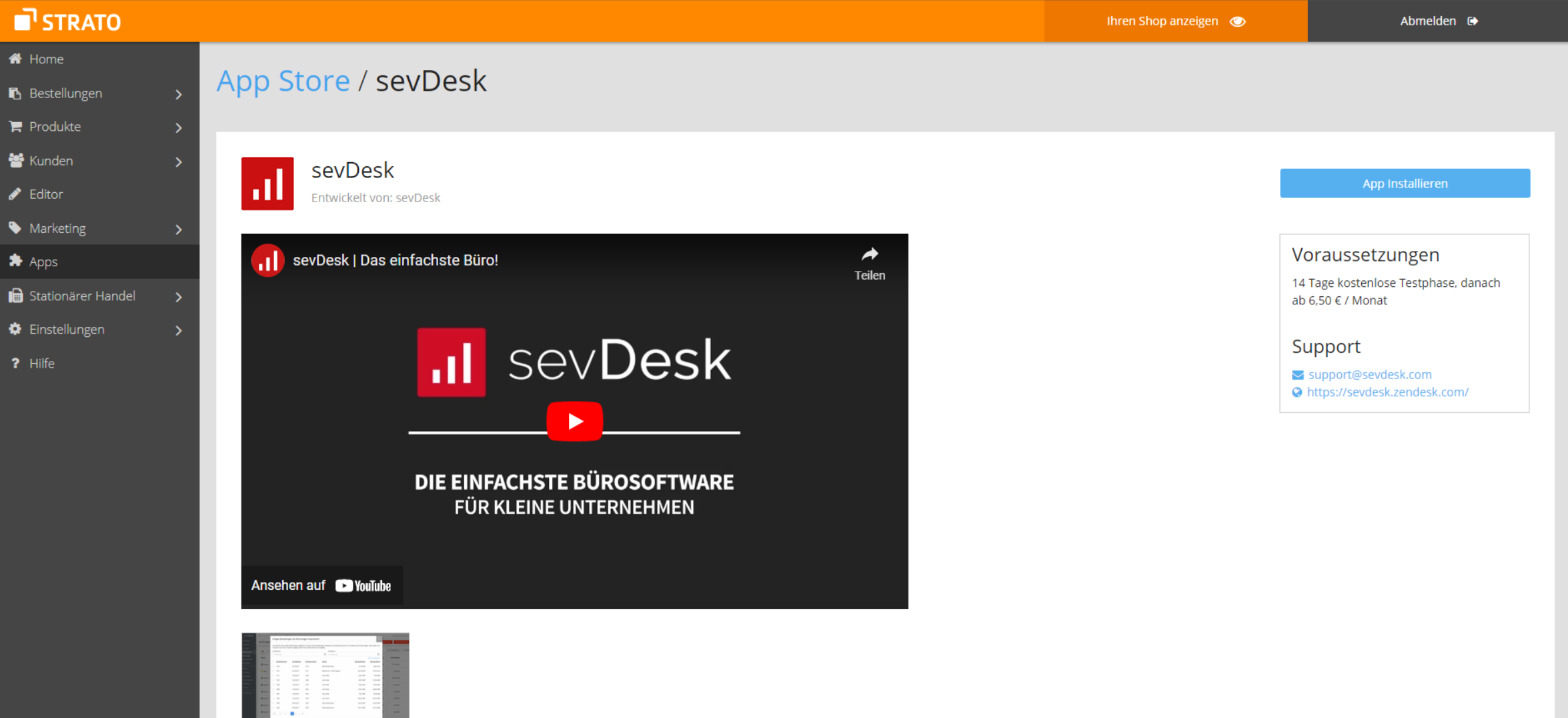Open the Produkte menu item
The width and height of the screenshot is (1568, 718).
(x=99, y=126)
